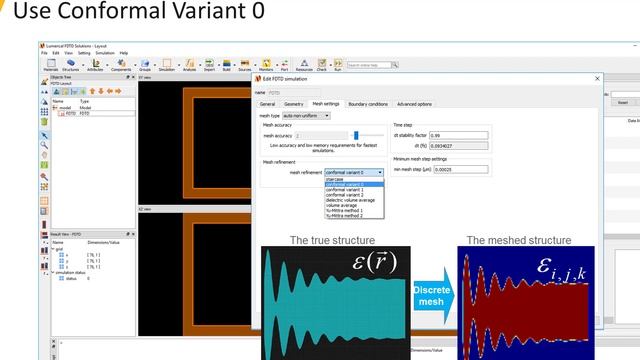Switch to the Advanced options tab

pos(414,104)
